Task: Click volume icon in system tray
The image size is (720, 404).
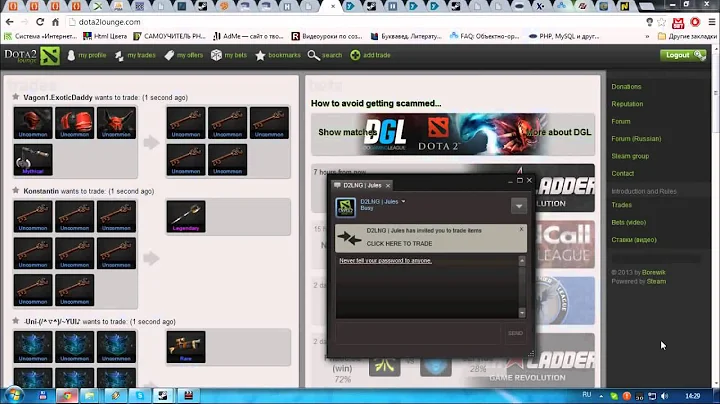Action: point(664,396)
